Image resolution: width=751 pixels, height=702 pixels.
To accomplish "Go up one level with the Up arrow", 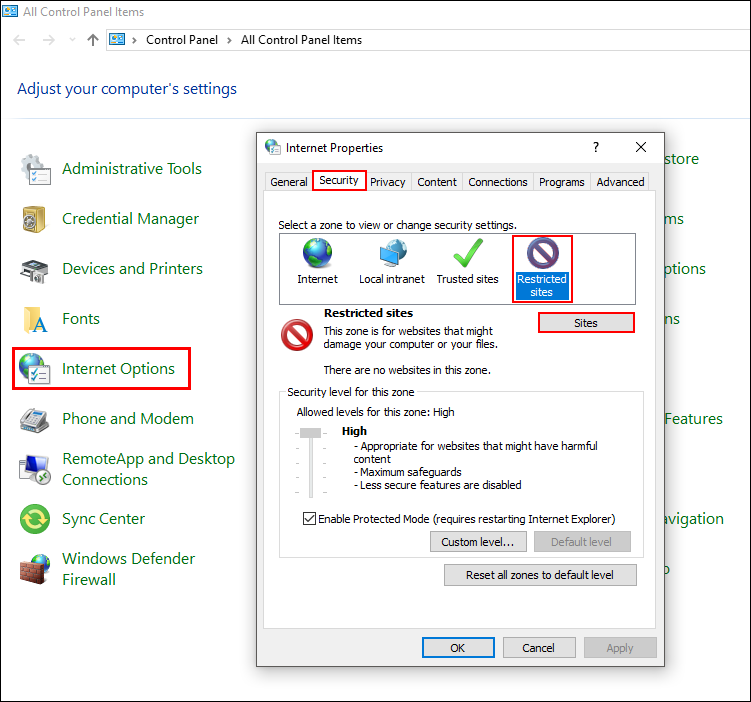I will 93,40.
